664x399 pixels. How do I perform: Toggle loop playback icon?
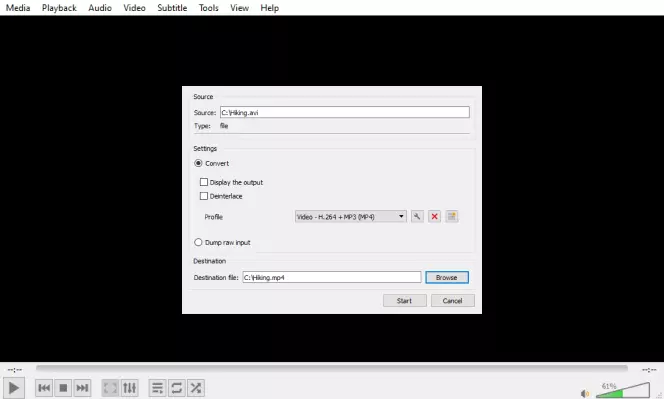click(177, 388)
